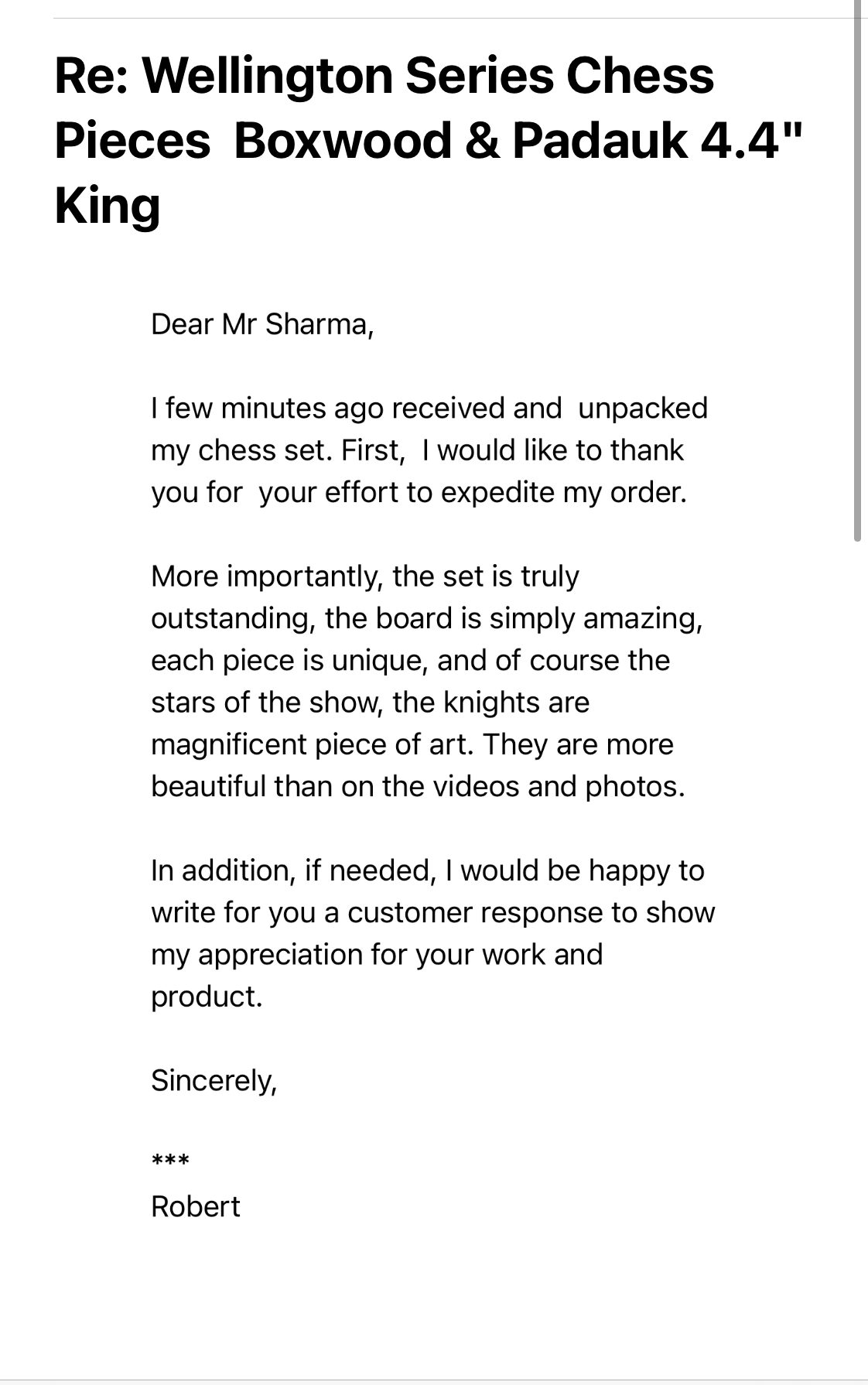Click the line "my appreciation for your work and"
Viewport: 868px width, 1385px height.
[x=377, y=954]
